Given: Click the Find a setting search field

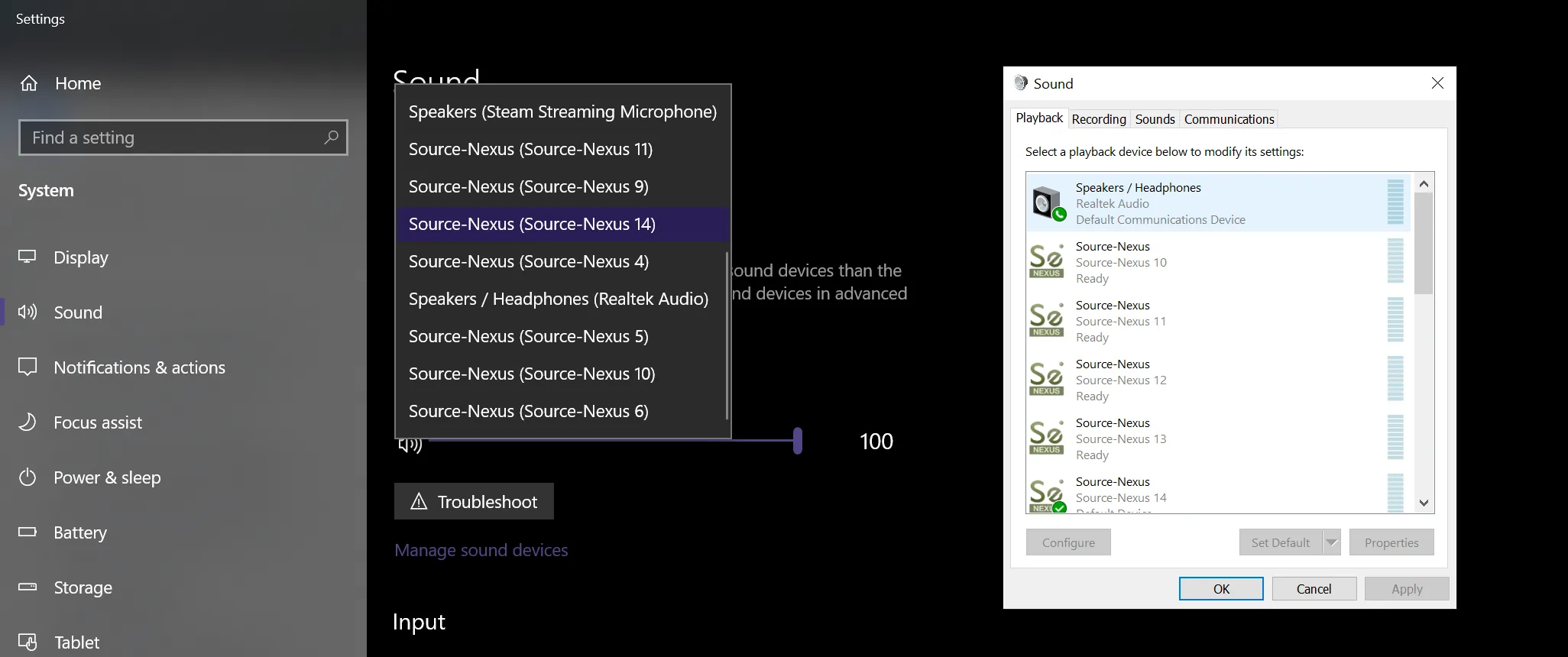Looking at the screenshot, I should 183,138.
